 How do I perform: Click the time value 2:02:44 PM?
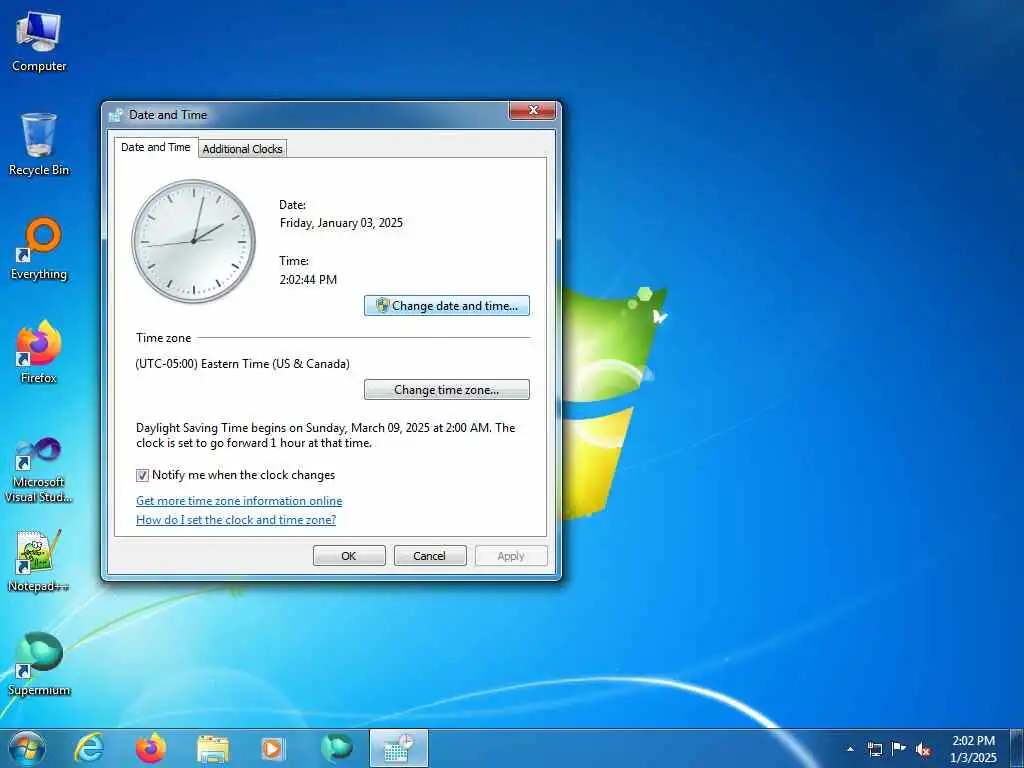(x=308, y=280)
